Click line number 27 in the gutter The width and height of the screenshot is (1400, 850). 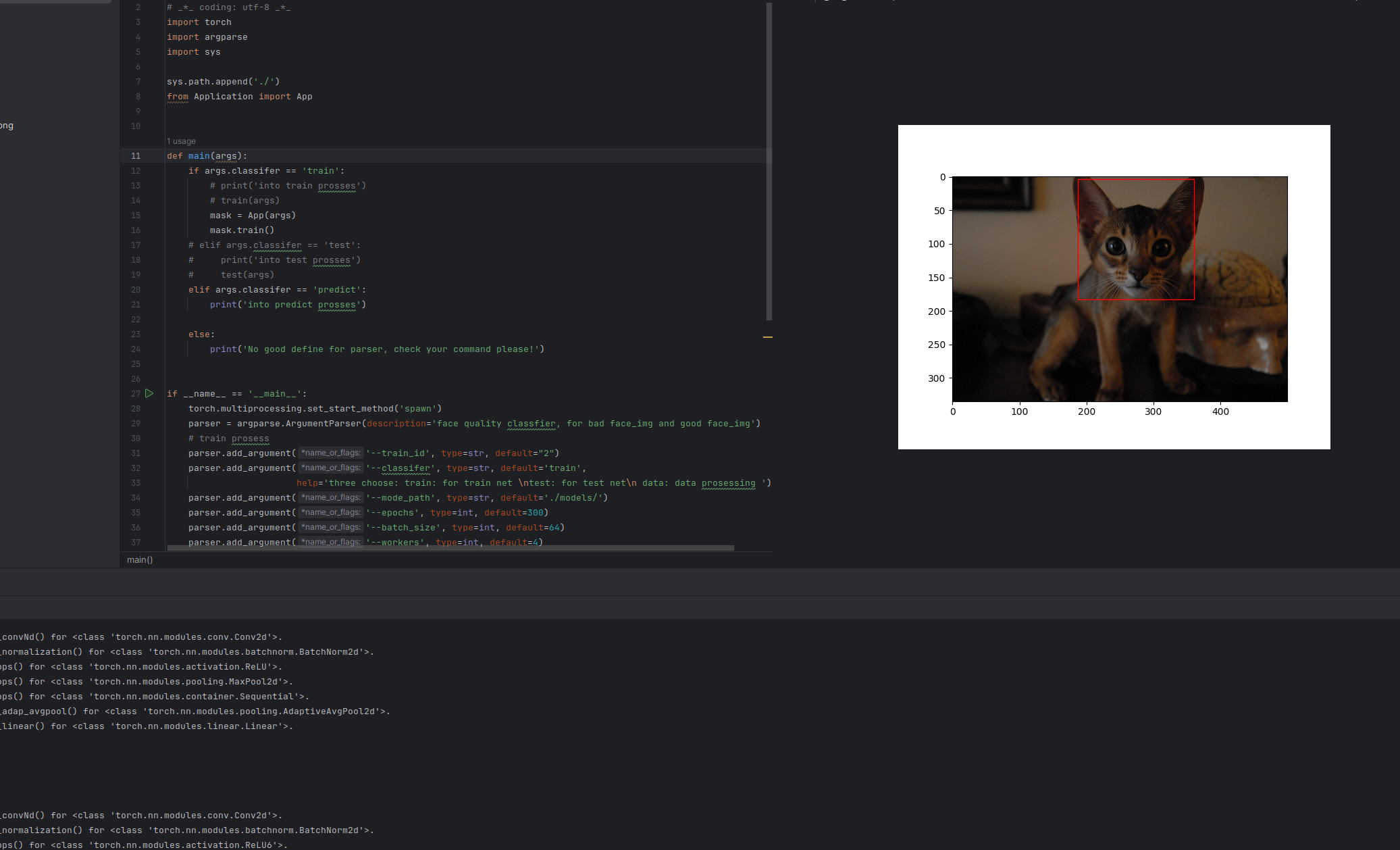136,394
